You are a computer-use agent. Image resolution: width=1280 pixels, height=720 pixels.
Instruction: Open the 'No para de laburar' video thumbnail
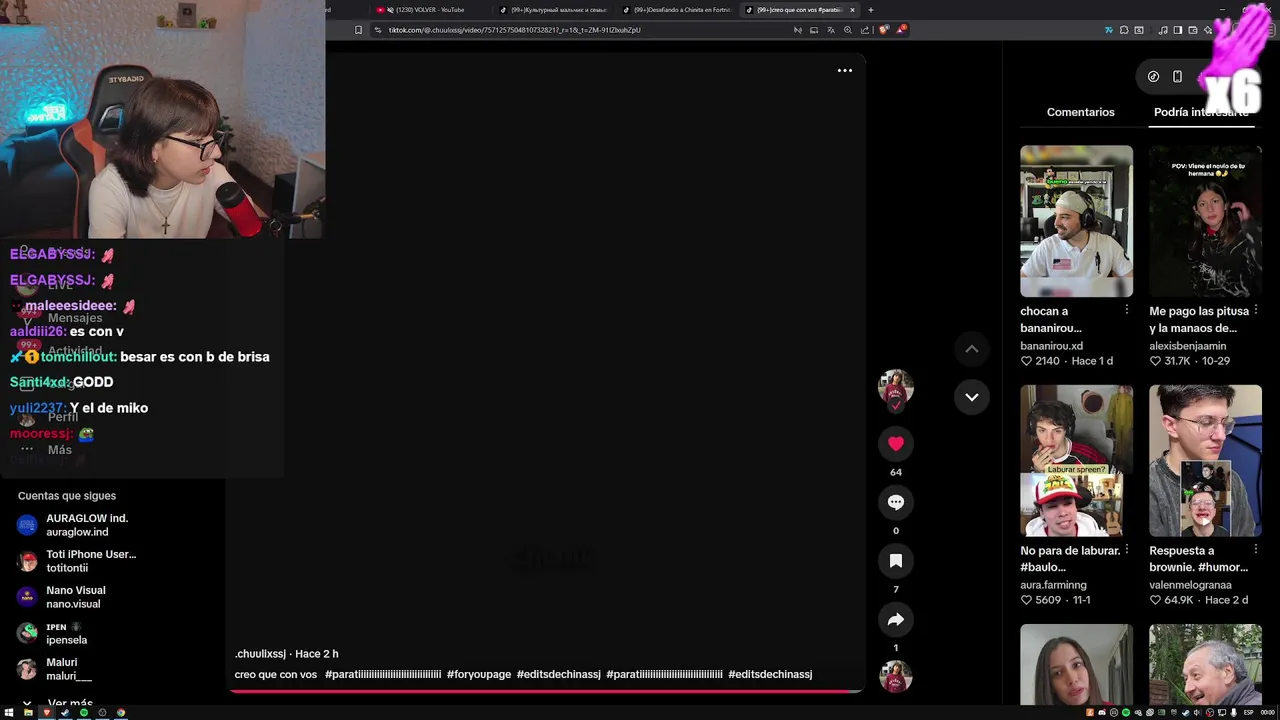pyautogui.click(x=1076, y=461)
